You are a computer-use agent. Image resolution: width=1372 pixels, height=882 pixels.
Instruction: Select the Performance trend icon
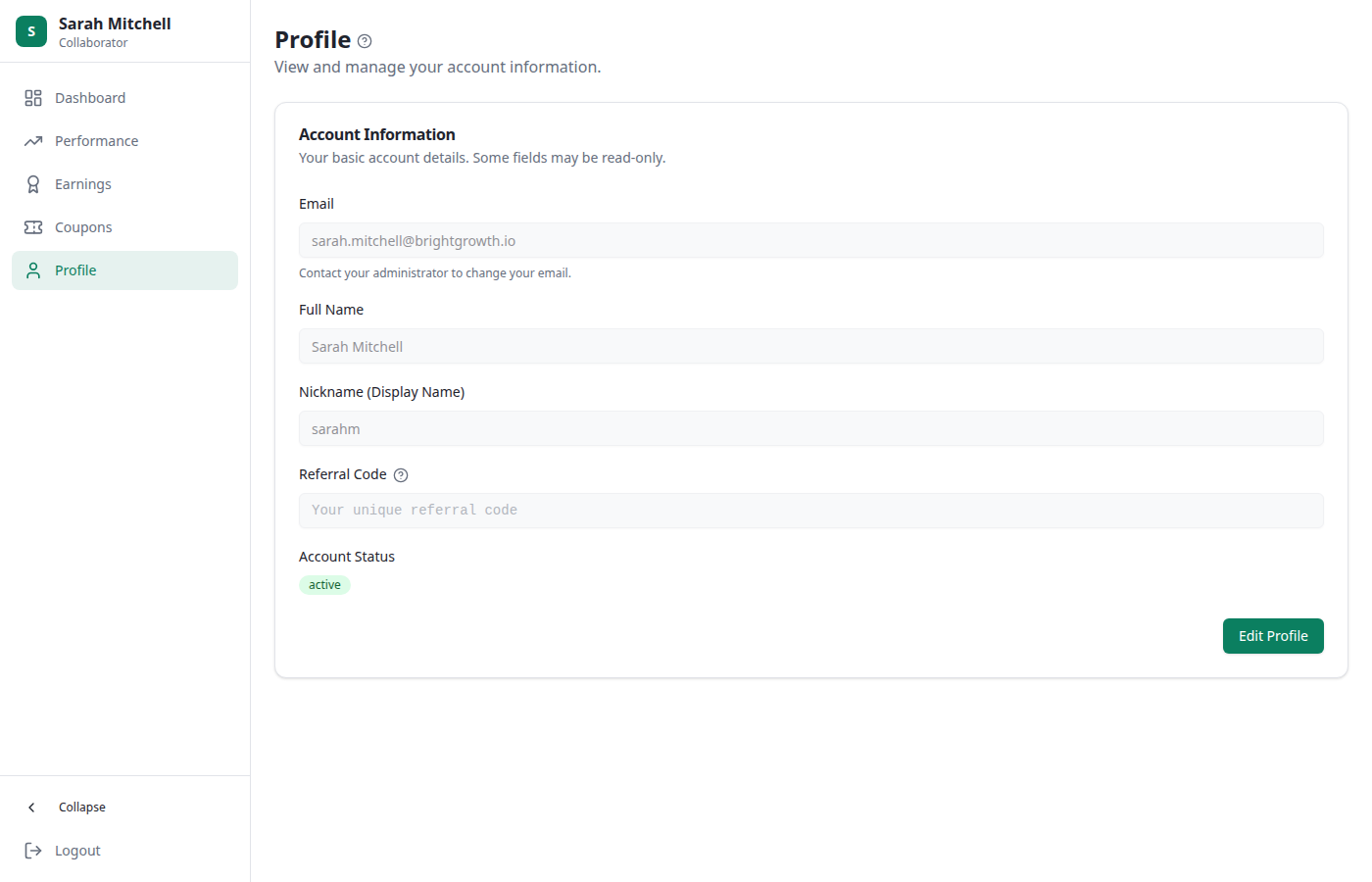coord(32,140)
